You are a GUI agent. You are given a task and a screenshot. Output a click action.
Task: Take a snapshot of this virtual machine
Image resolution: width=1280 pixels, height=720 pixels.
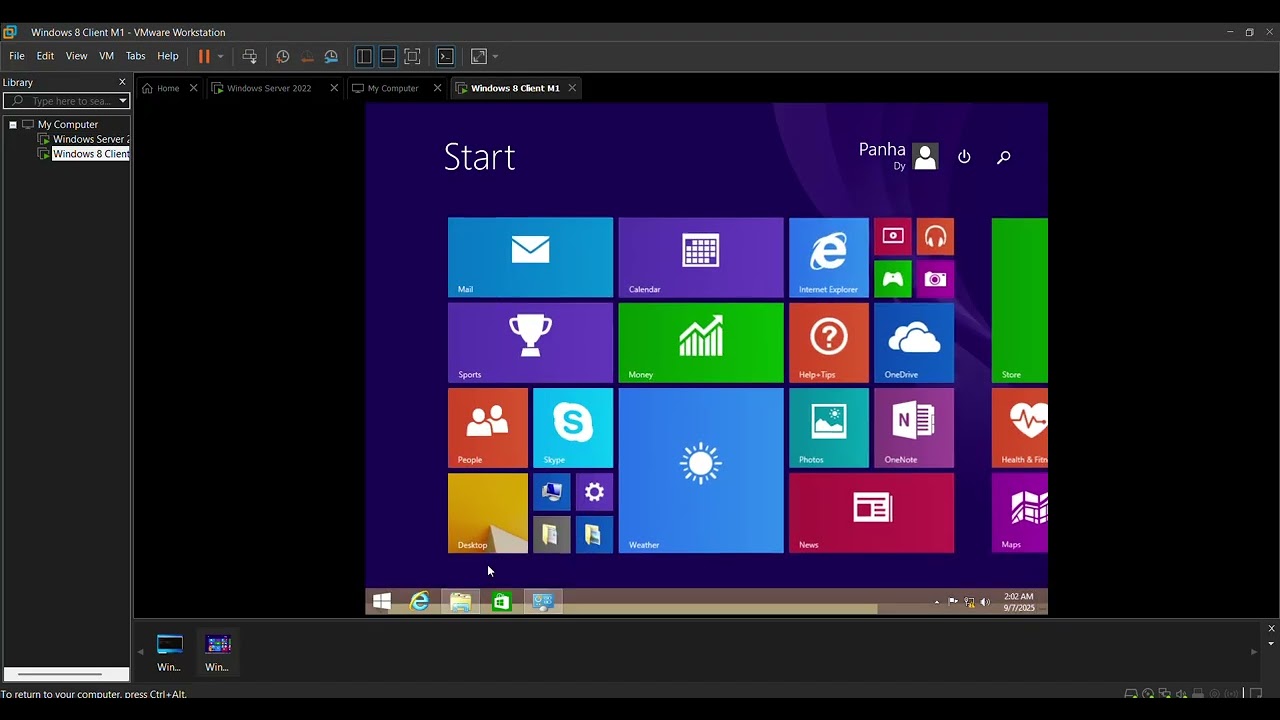tap(283, 56)
